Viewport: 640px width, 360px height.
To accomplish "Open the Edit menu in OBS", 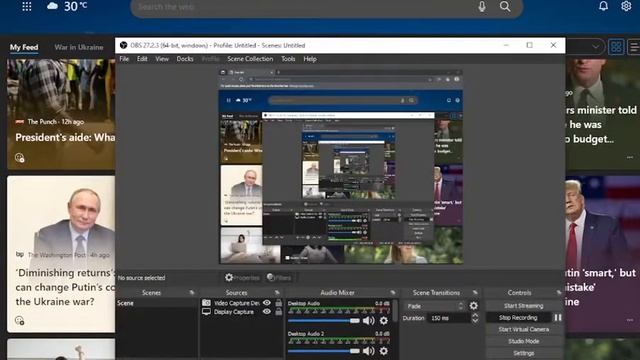I will pyautogui.click(x=142, y=59).
